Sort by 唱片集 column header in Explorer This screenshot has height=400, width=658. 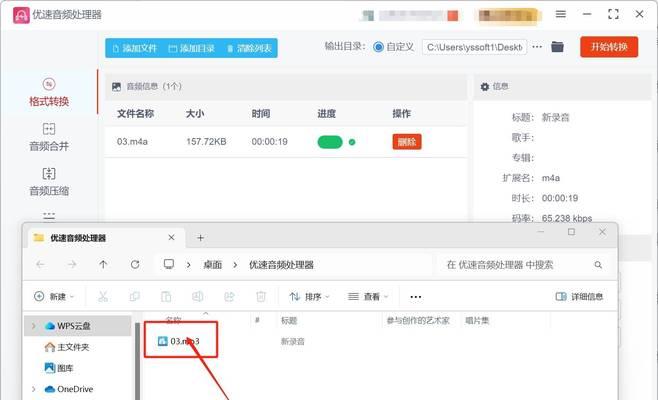point(477,321)
